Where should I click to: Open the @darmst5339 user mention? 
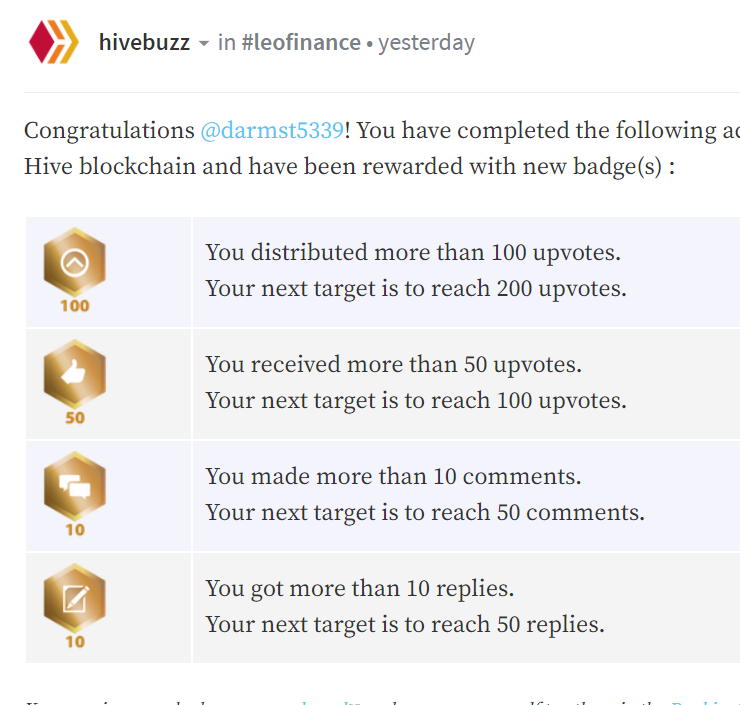point(272,130)
